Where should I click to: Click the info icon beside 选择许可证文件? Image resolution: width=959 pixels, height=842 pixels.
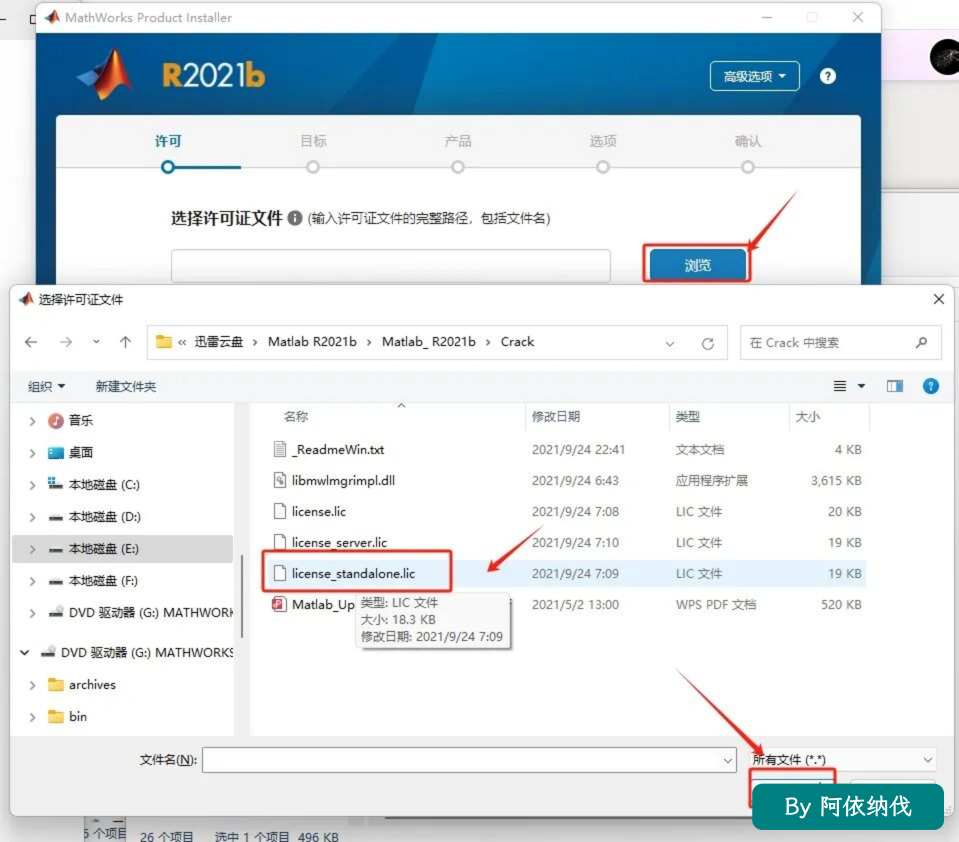295,218
